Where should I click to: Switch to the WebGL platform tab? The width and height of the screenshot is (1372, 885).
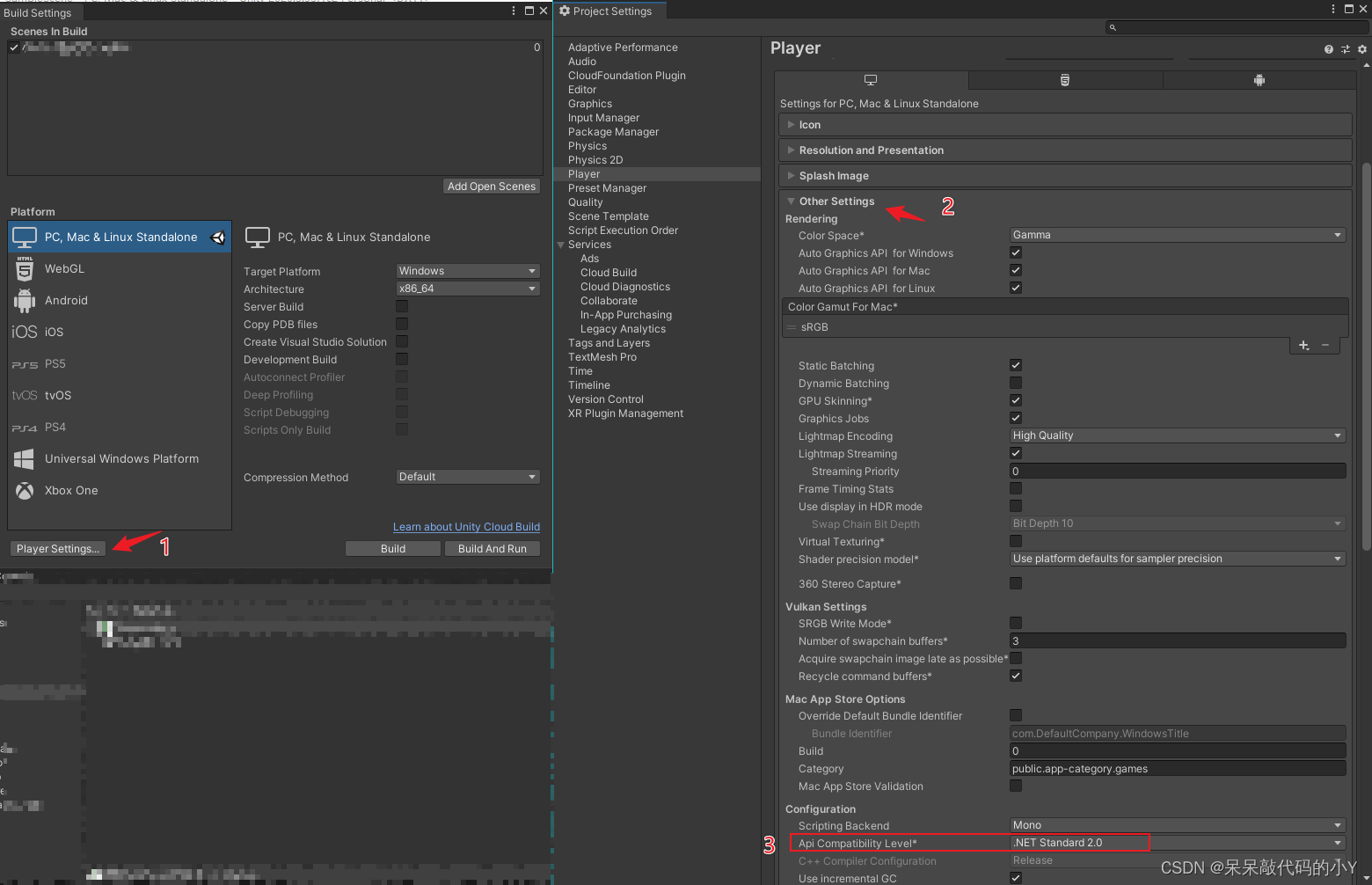point(1065,80)
